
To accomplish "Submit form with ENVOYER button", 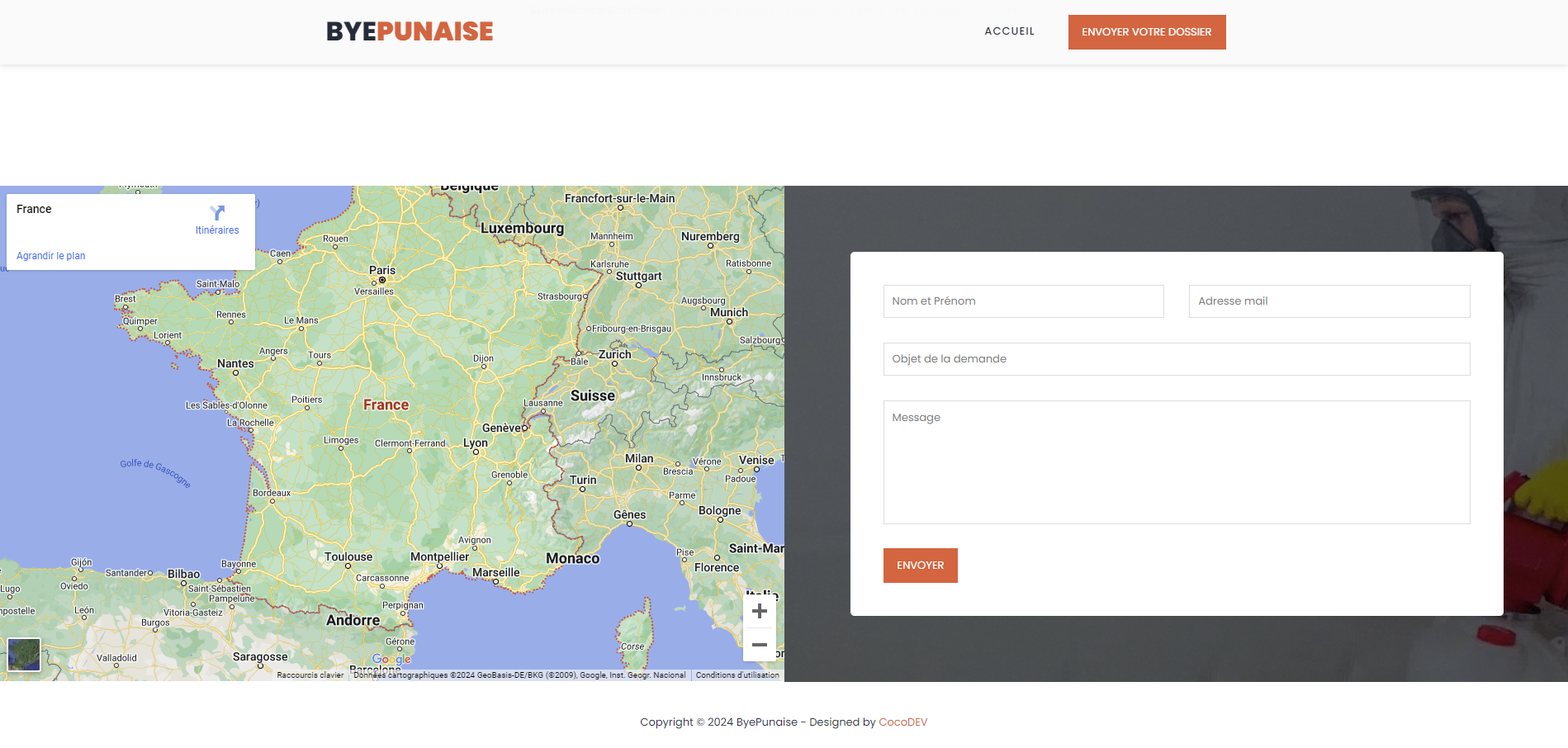I will [920, 566].
